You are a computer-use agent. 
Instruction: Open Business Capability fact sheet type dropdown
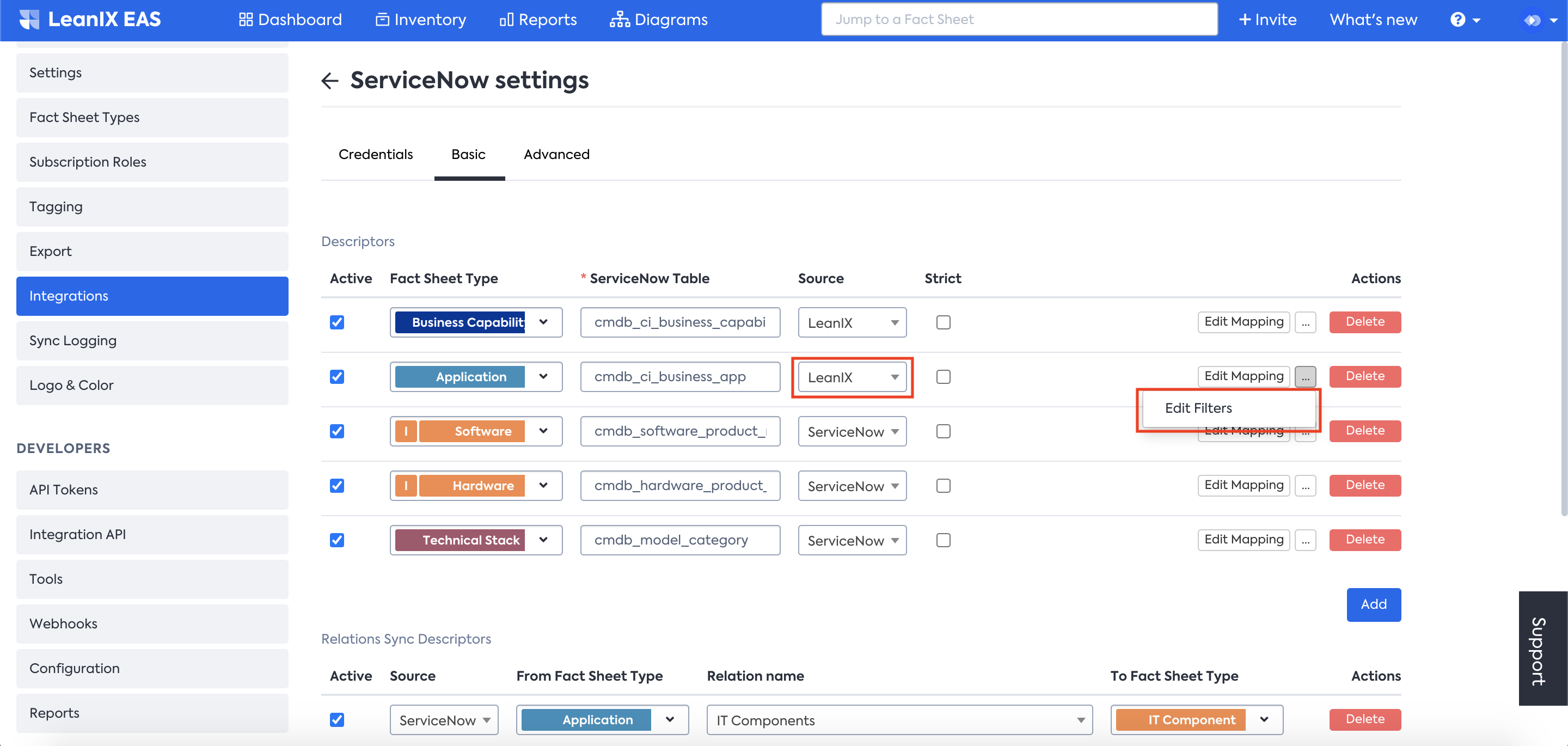tap(476, 322)
